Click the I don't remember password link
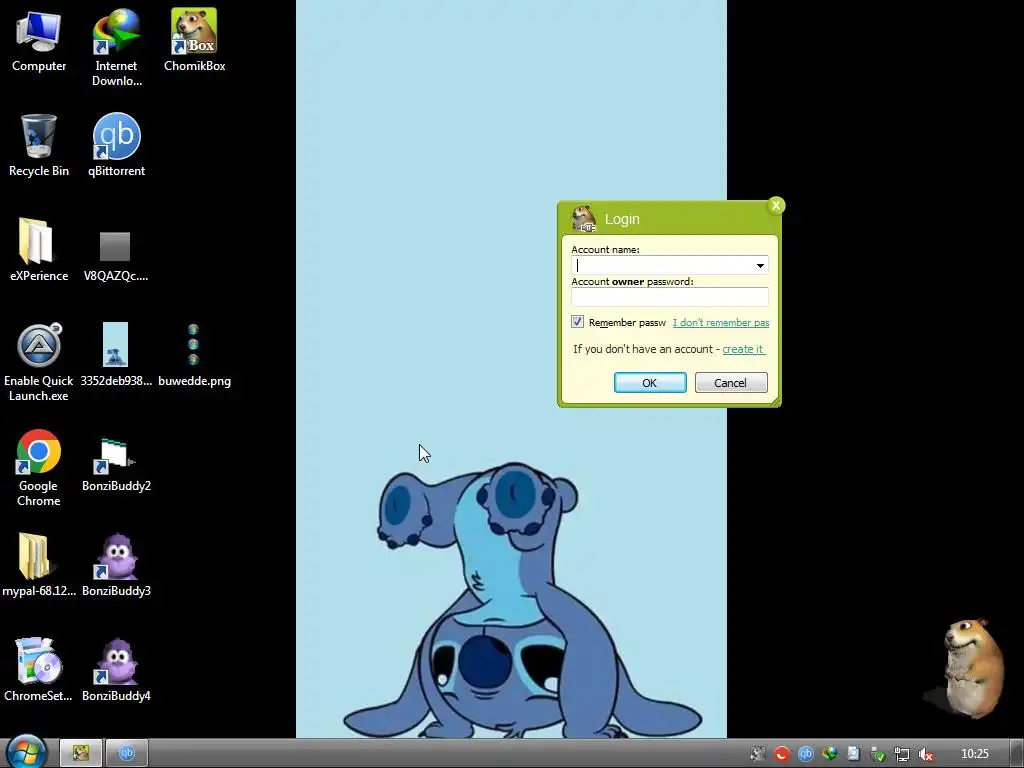 pyautogui.click(x=721, y=323)
